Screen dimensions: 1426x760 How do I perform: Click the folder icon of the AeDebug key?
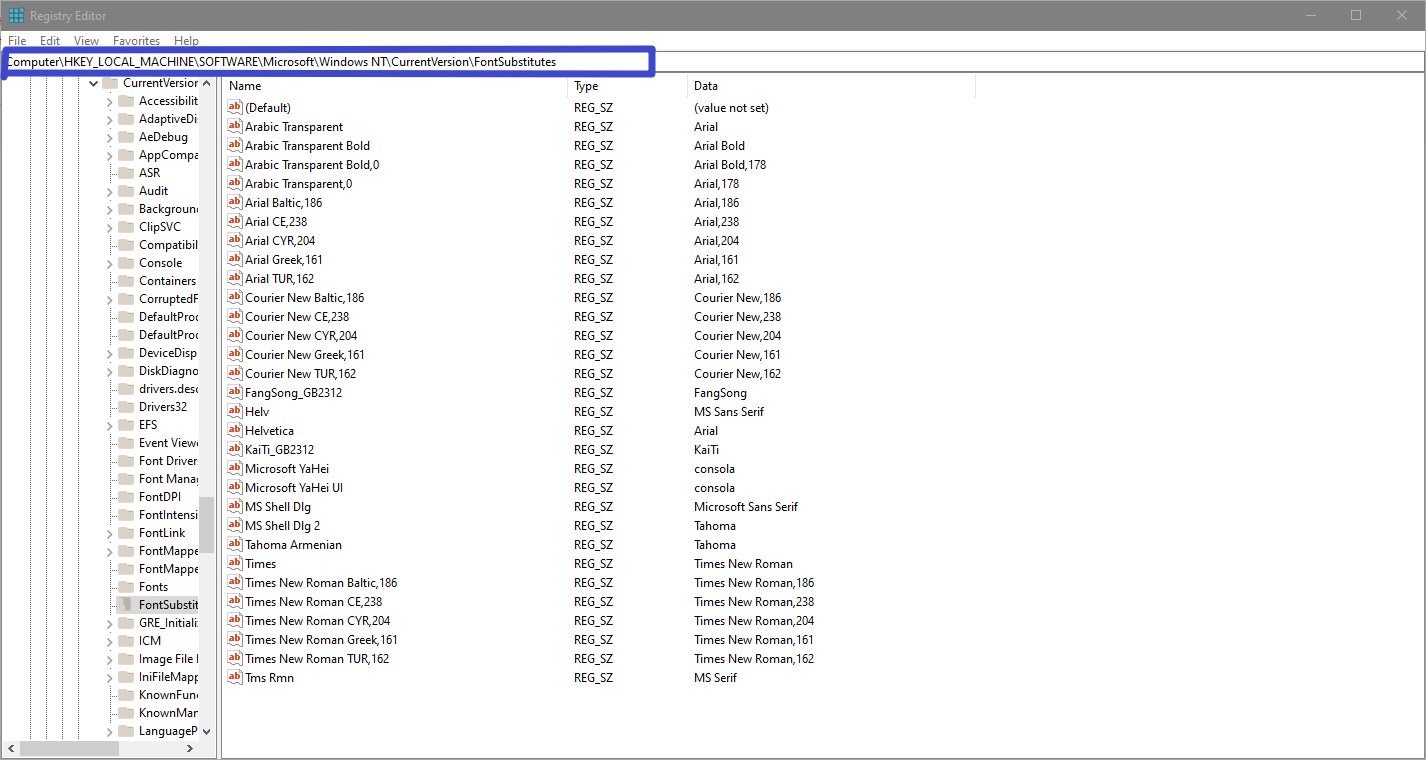[126, 137]
